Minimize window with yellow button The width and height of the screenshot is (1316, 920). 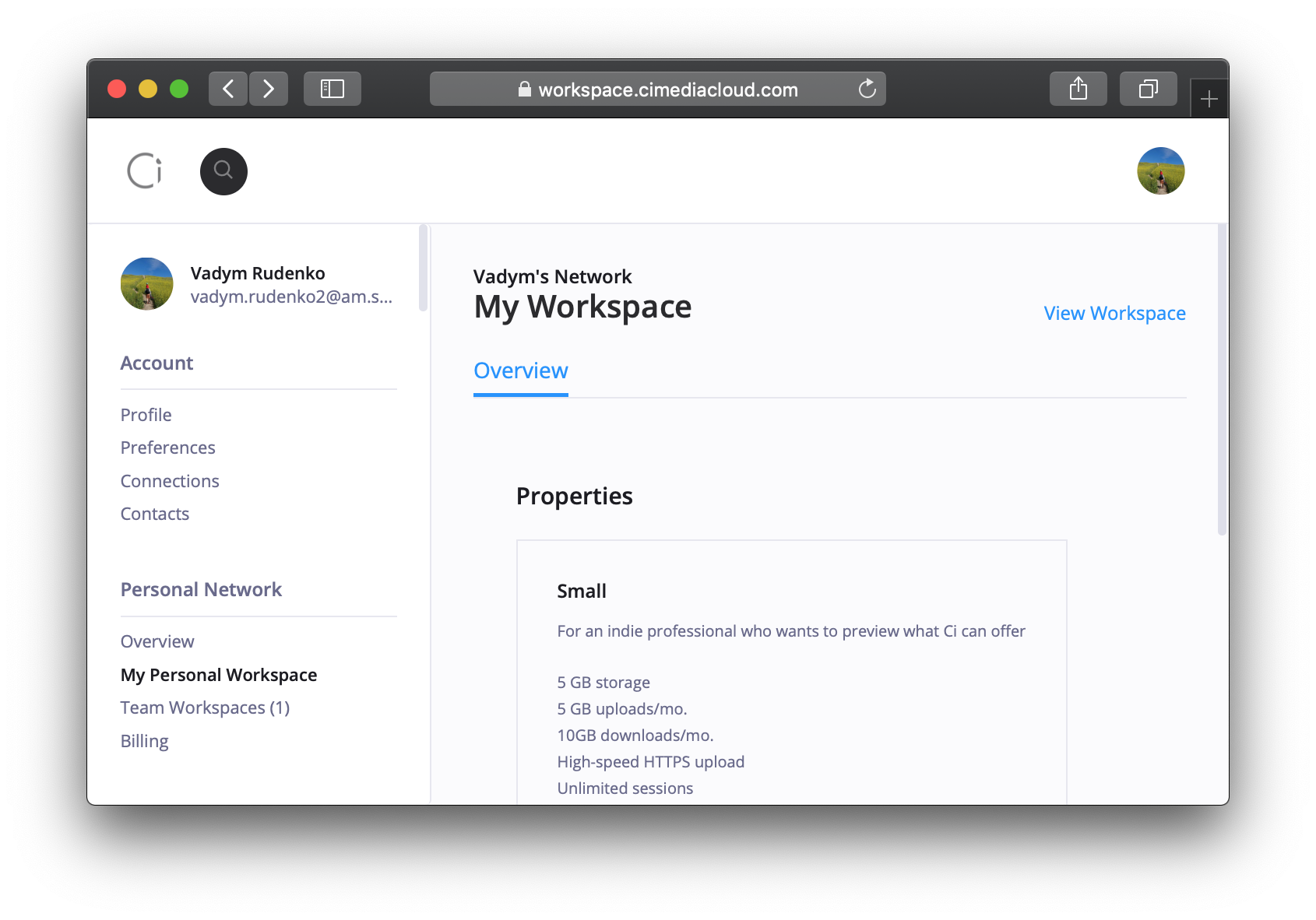point(148,89)
